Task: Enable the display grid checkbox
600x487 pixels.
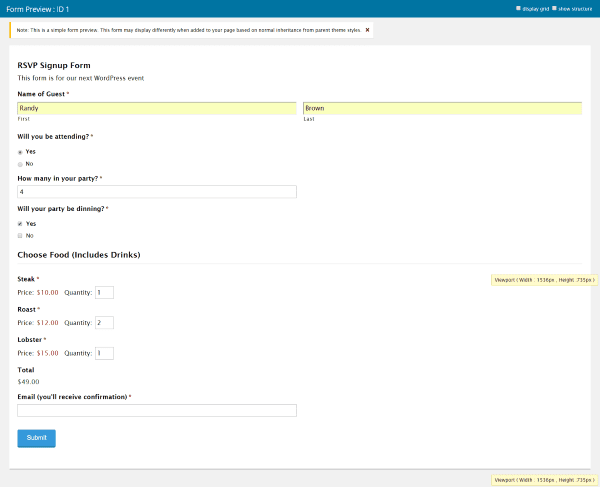Action: coord(518,8)
